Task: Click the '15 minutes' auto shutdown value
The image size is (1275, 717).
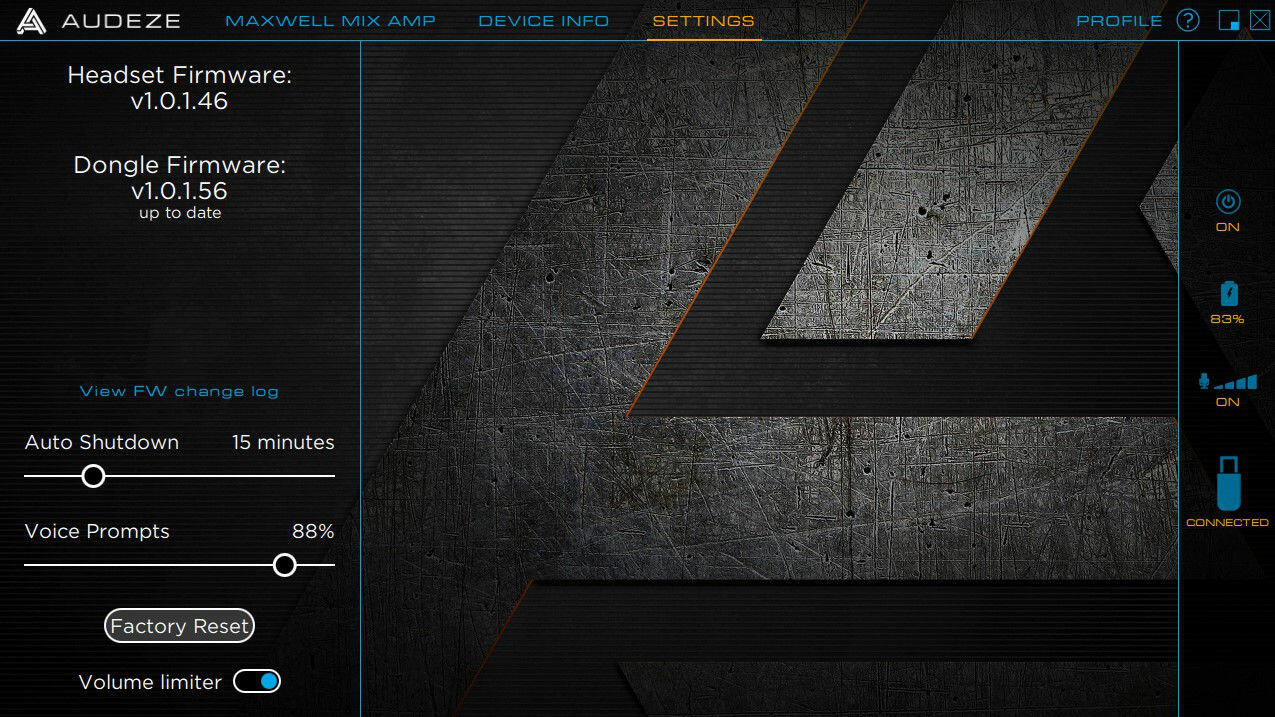Action: [283, 442]
